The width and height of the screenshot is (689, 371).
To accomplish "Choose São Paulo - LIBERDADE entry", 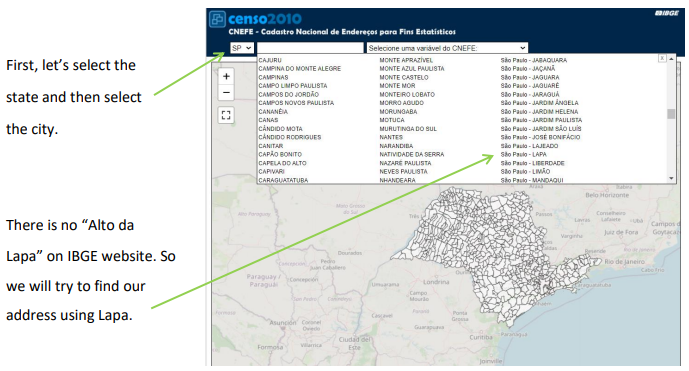I will tap(533, 163).
